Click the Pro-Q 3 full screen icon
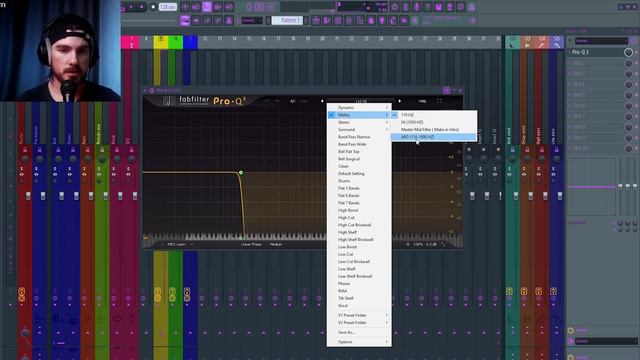Image resolution: width=640 pixels, height=360 pixels. coord(439,101)
